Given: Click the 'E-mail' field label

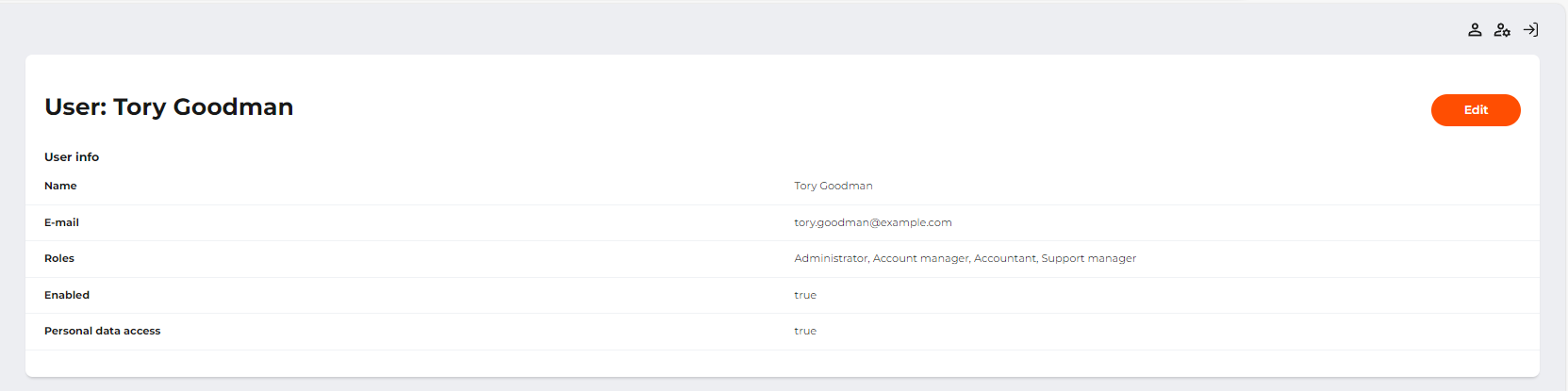Looking at the screenshot, I should 61,222.
